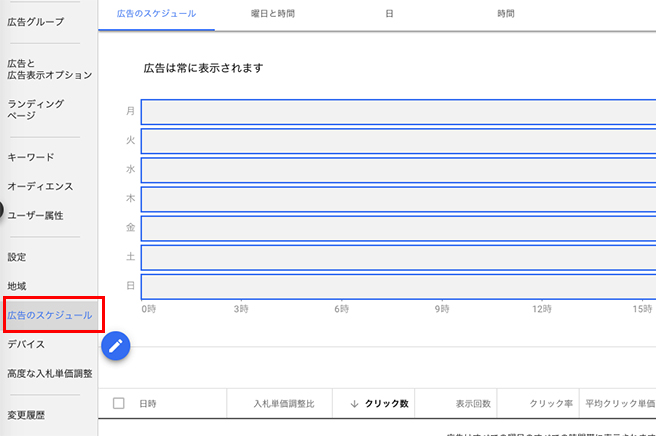This screenshot has width=656, height=436.
Task: Sort by the クリック数 down arrow
Action: (x=354, y=404)
